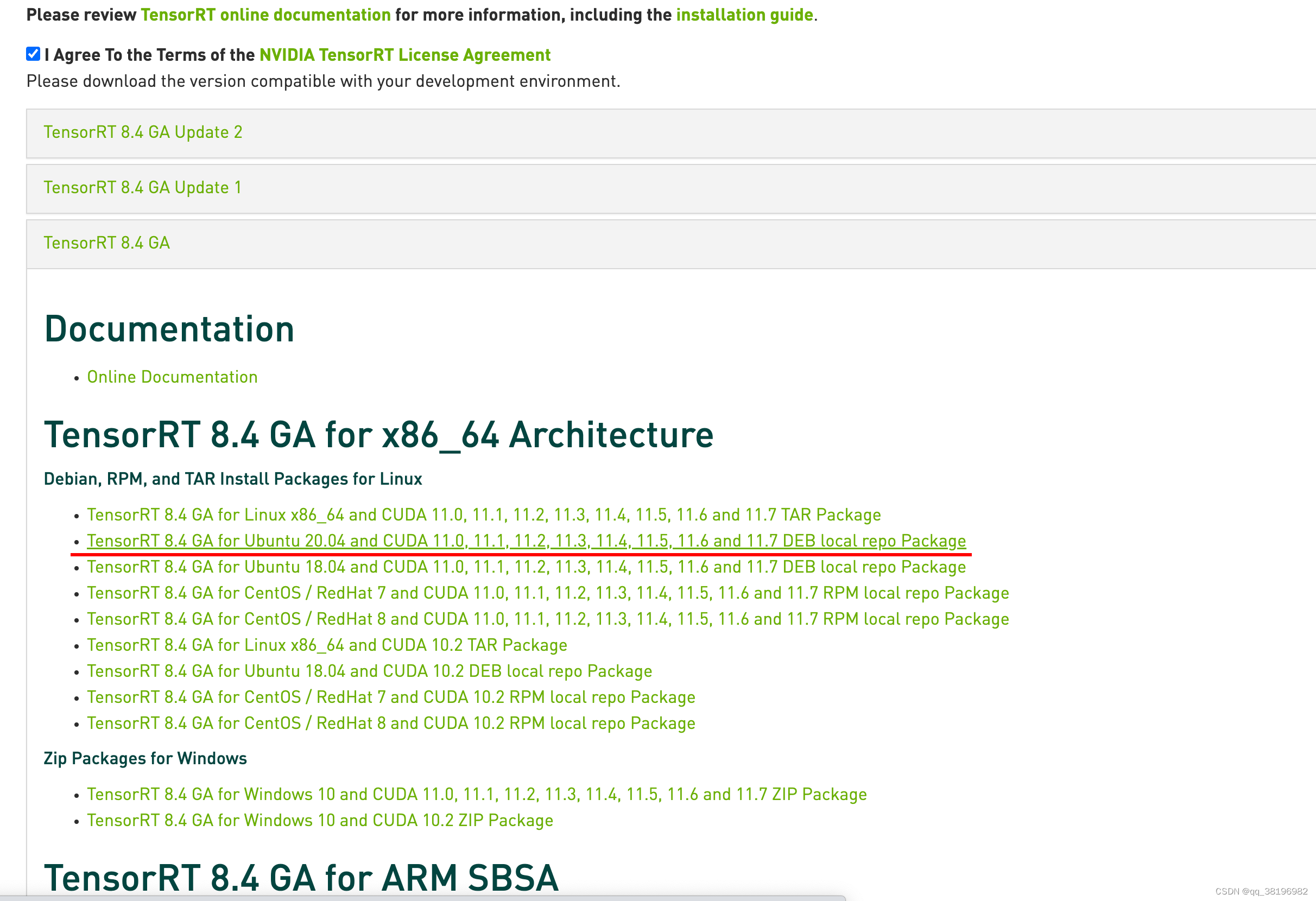1316x901 pixels.
Task: Open the NVIDIA TensorRT License Agreement link
Action: coord(405,55)
